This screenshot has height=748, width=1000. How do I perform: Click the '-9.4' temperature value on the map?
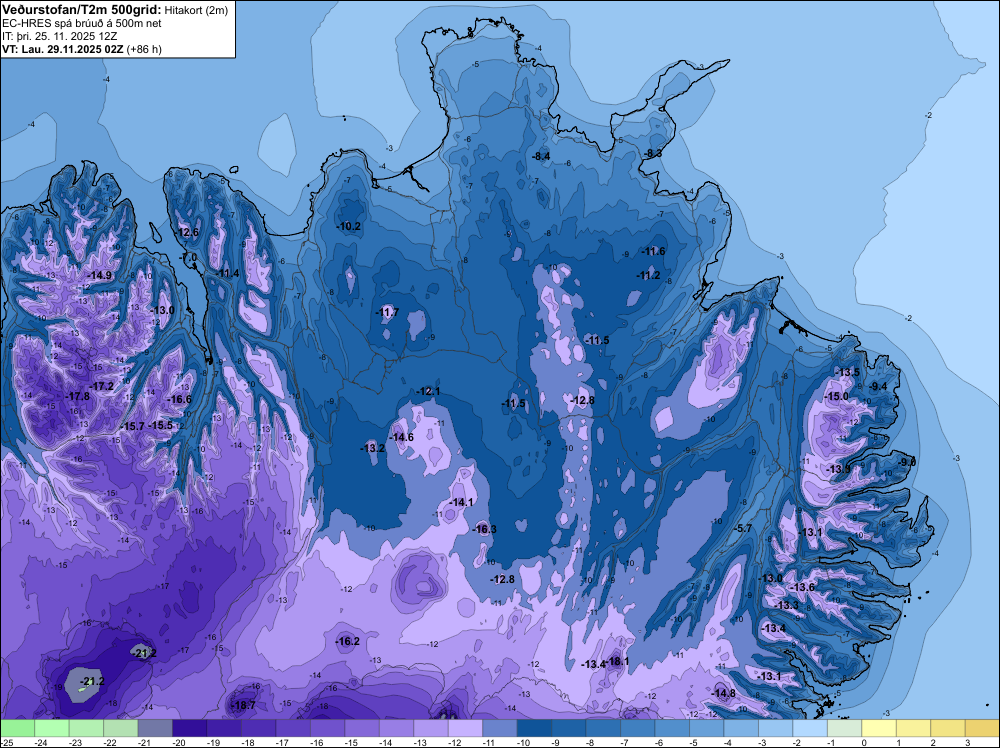pyautogui.click(x=879, y=386)
